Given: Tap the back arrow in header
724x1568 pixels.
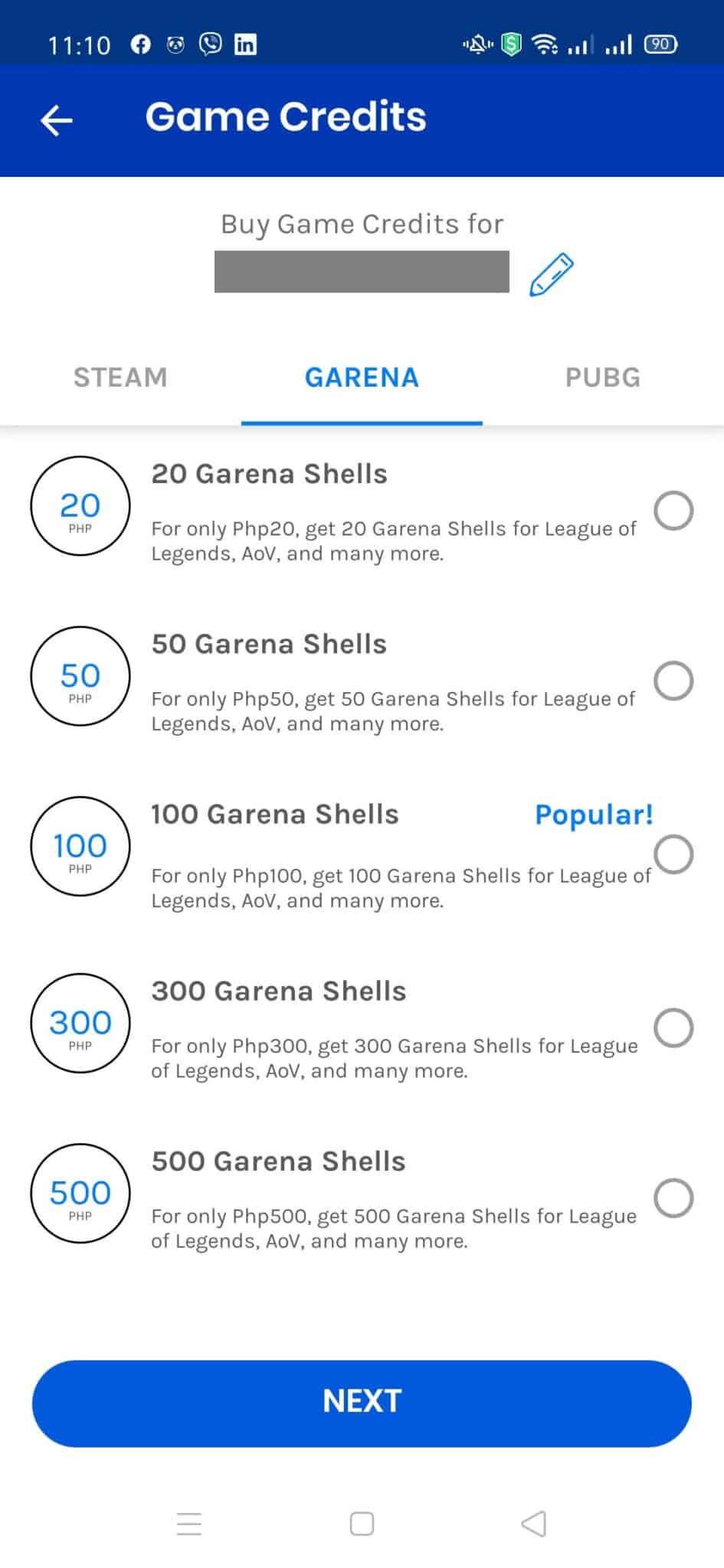Looking at the screenshot, I should click(57, 120).
